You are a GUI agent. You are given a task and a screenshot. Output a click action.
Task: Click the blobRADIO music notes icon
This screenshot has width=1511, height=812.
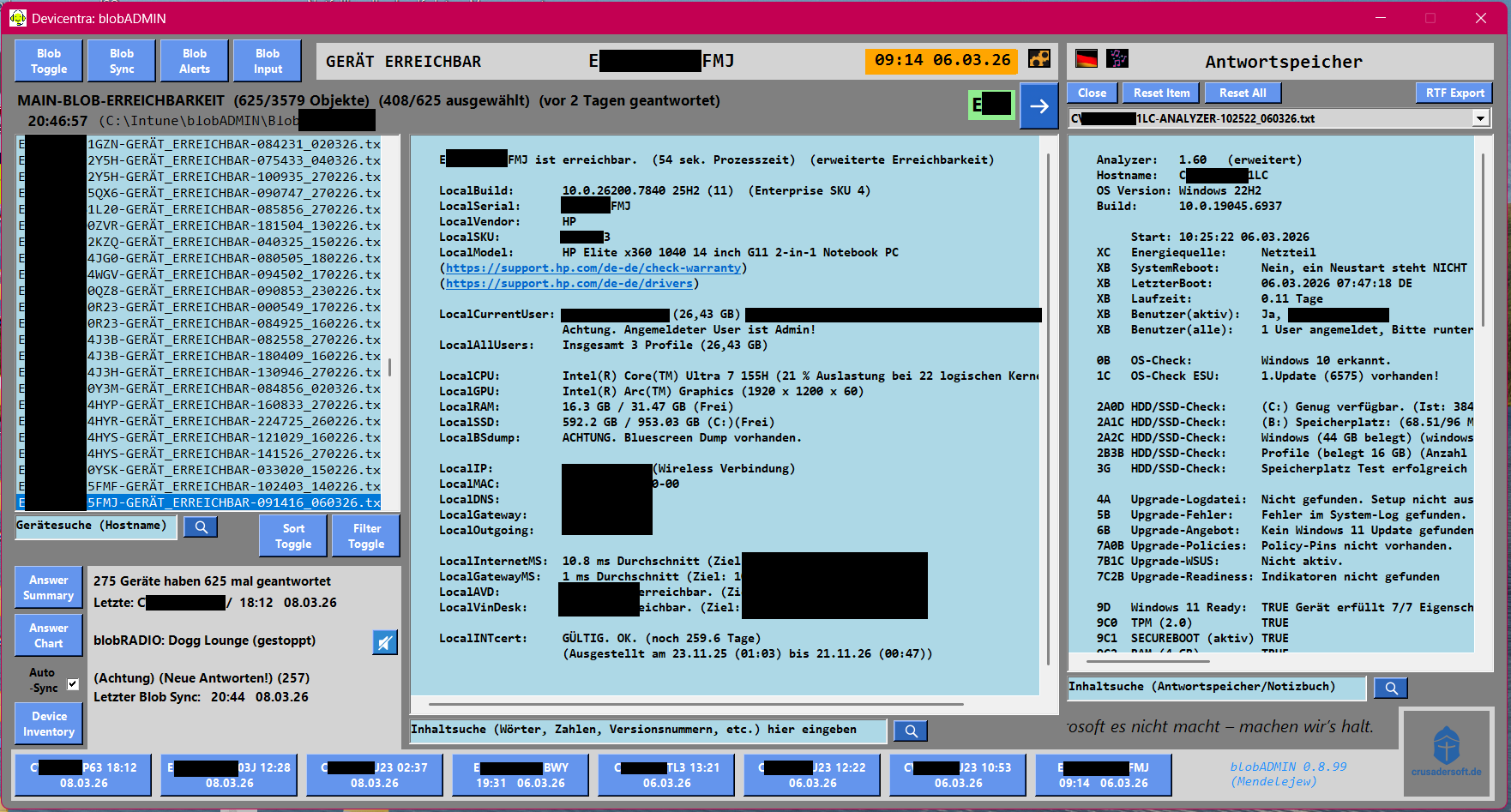[x=1117, y=59]
